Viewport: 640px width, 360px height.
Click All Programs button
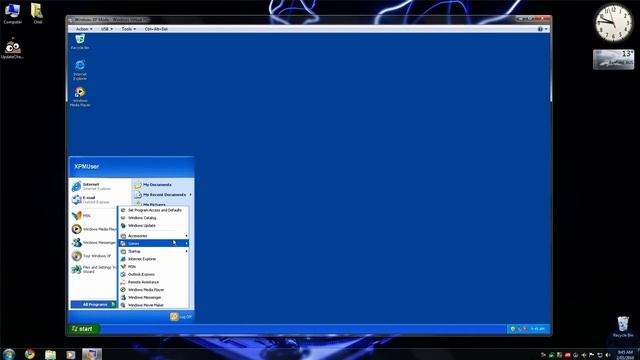(94, 304)
